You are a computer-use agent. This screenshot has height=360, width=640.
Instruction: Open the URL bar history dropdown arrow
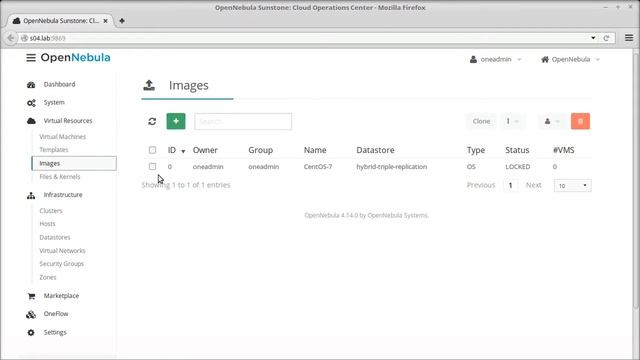click(593, 38)
